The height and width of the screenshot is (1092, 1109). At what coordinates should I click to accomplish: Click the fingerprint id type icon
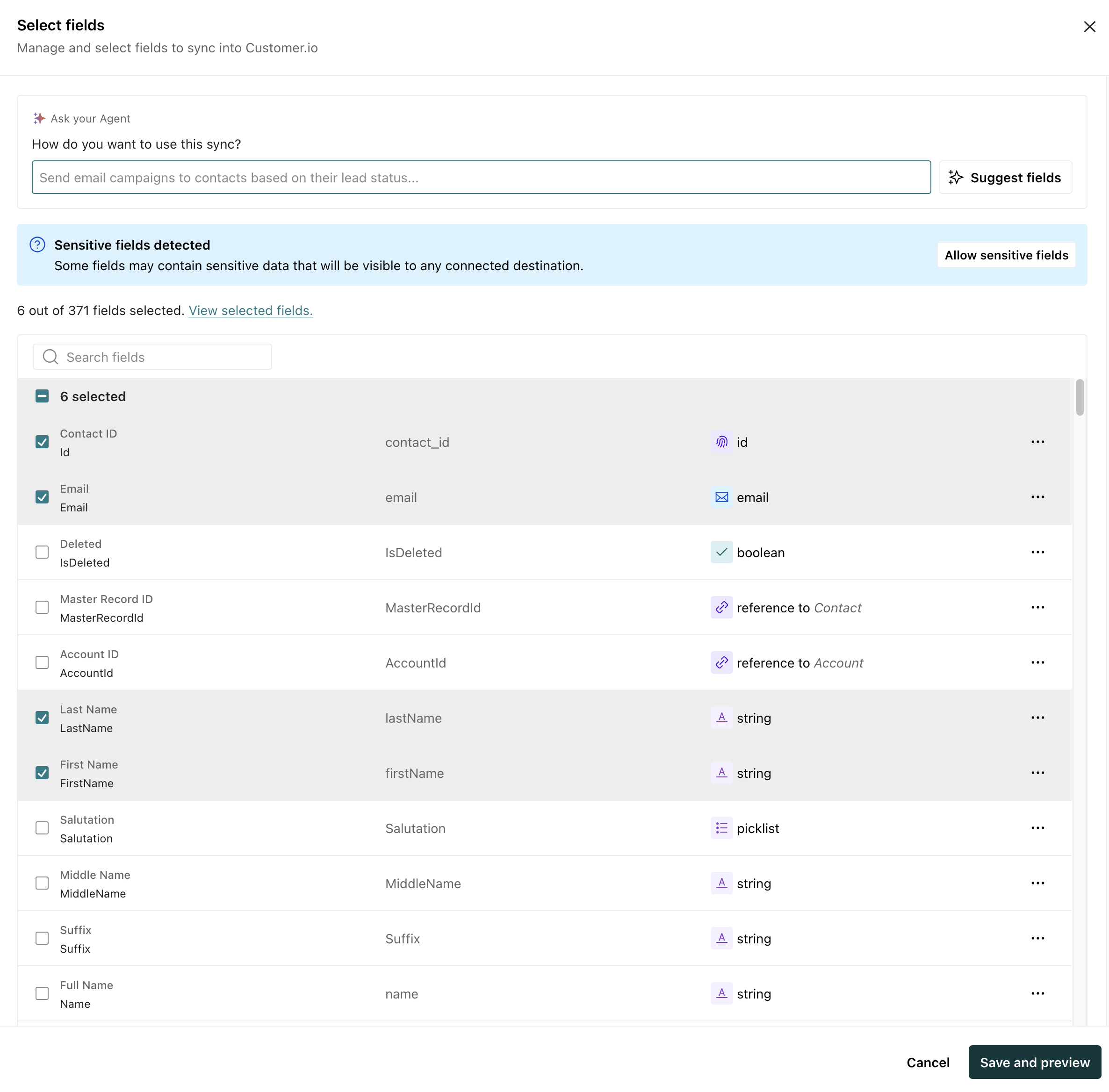point(721,442)
